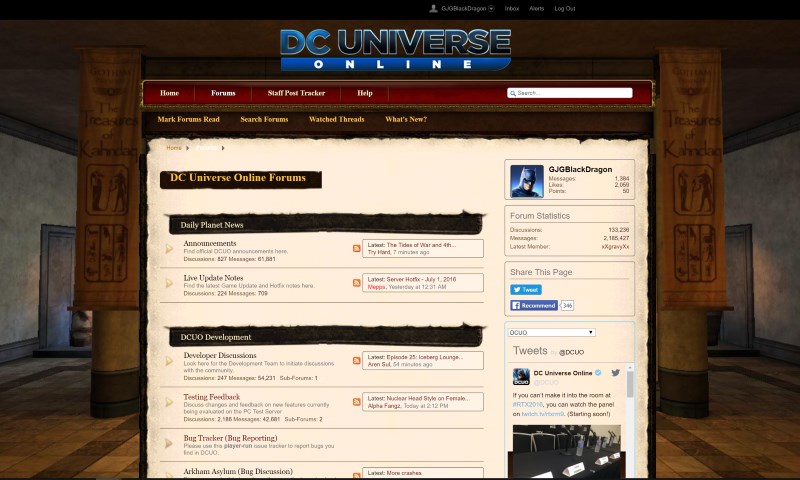The height and width of the screenshot is (480, 800).
Task: Click the Home breadcrumb link
Action: coord(174,148)
